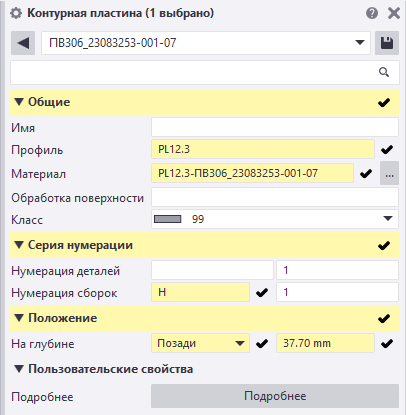Open the property pane settings gear
The height and width of the screenshot is (415, 406).
(x=16, y=14)
